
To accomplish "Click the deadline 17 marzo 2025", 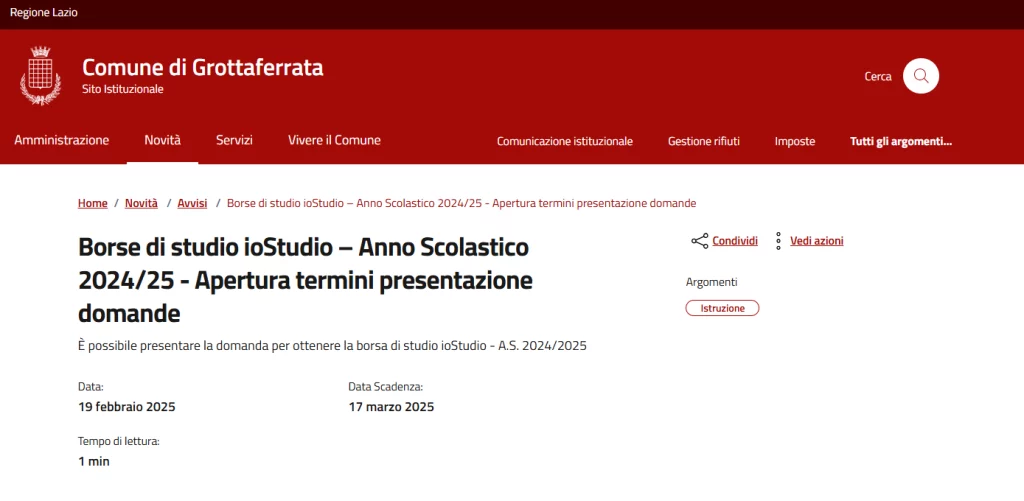I will pyautogui.click(x=391, y=407).
